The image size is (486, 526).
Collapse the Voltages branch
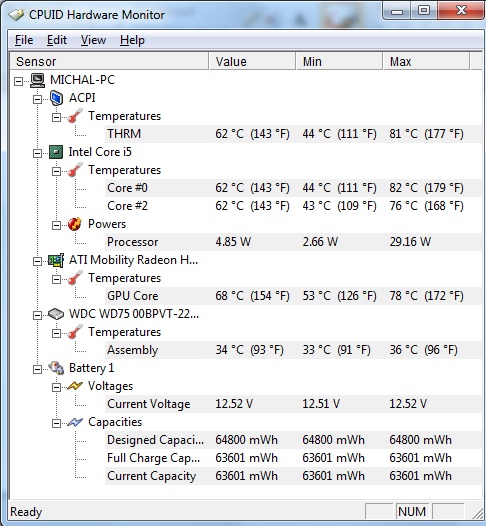click(56, 387)
